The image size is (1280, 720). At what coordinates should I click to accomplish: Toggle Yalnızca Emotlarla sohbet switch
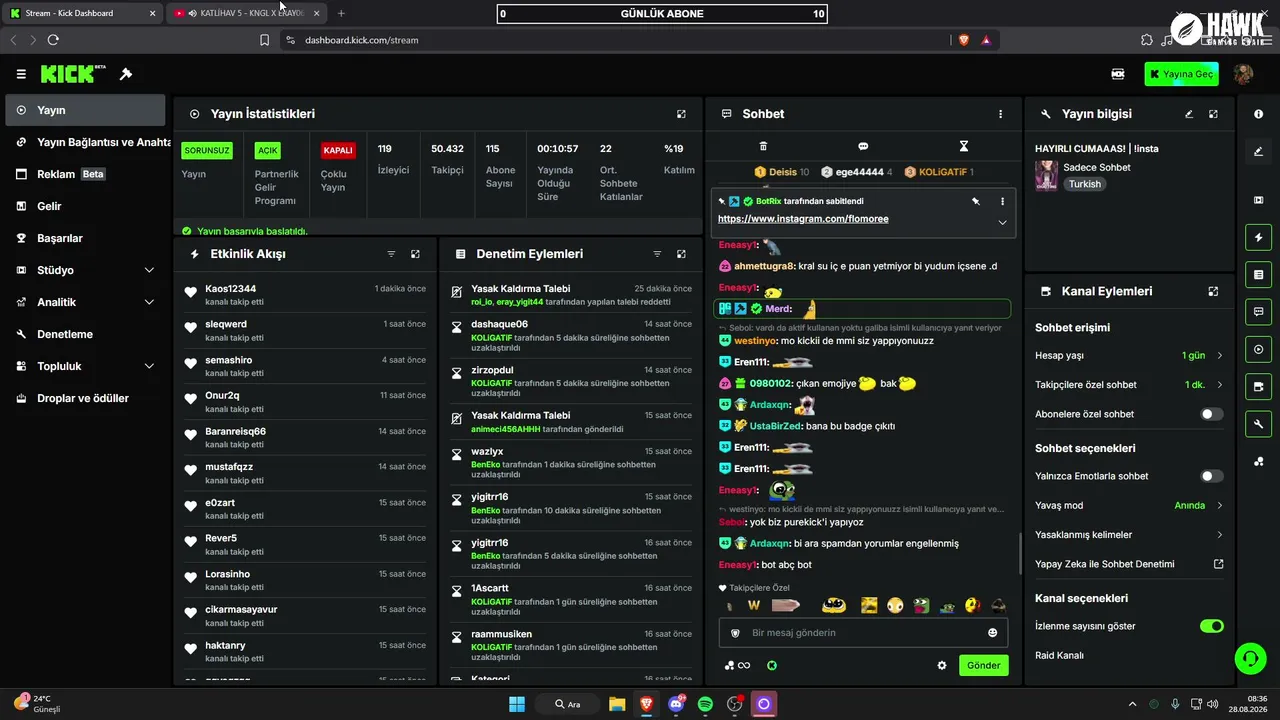(x=1211, y=476)
